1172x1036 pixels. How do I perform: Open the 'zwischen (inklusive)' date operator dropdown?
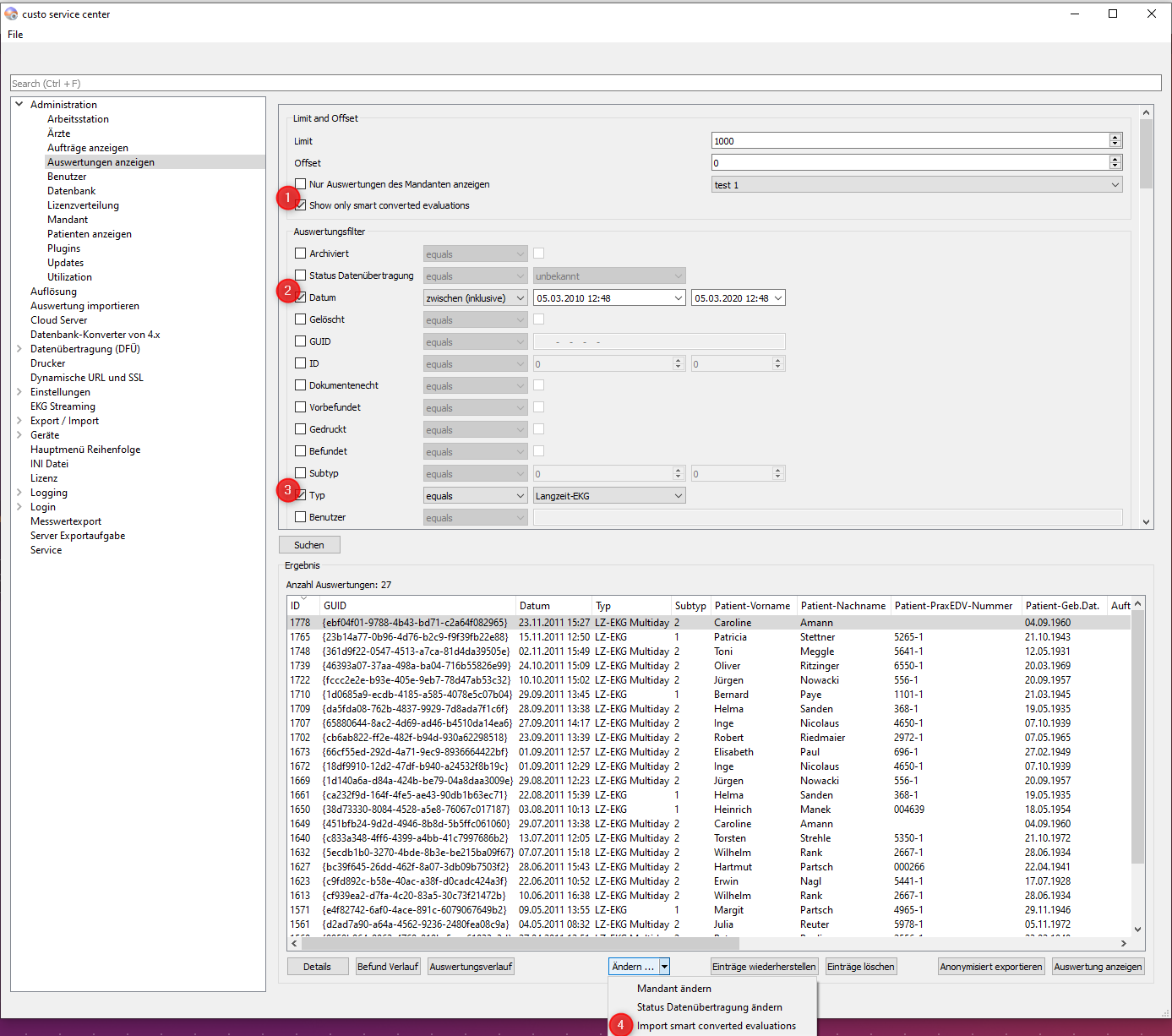point(475,298)
